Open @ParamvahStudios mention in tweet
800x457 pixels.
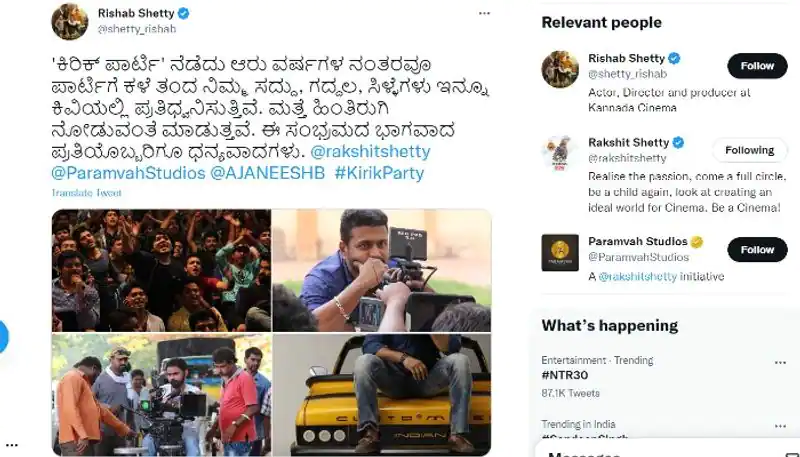pos(128,173)
